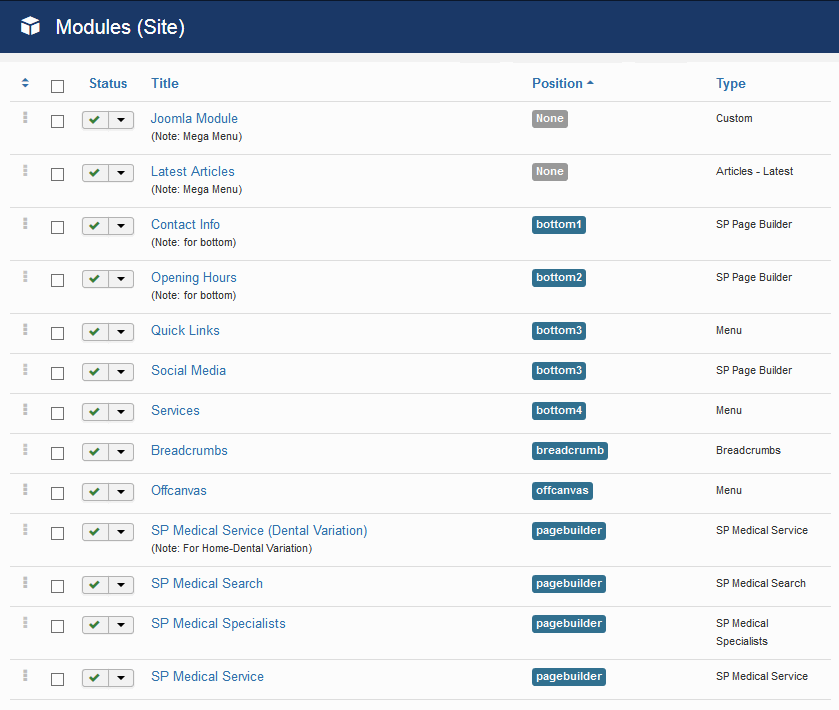Image resolution: width=839 pixels, height=710 pixels.
Task: Check the checkbox for the Social Media row
Action: 57,372
